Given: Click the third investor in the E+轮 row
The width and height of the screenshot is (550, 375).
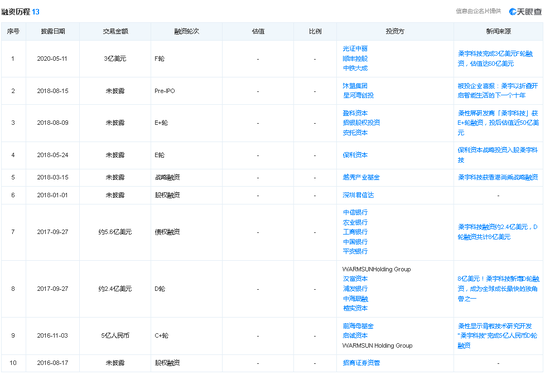Looking at the screenshot, I should click(355, 133).
